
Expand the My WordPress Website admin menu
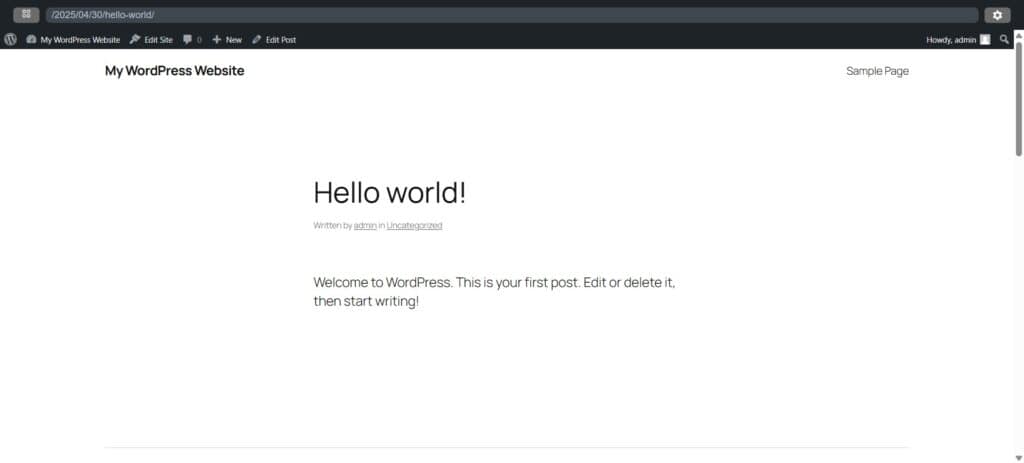coord(79,39)
